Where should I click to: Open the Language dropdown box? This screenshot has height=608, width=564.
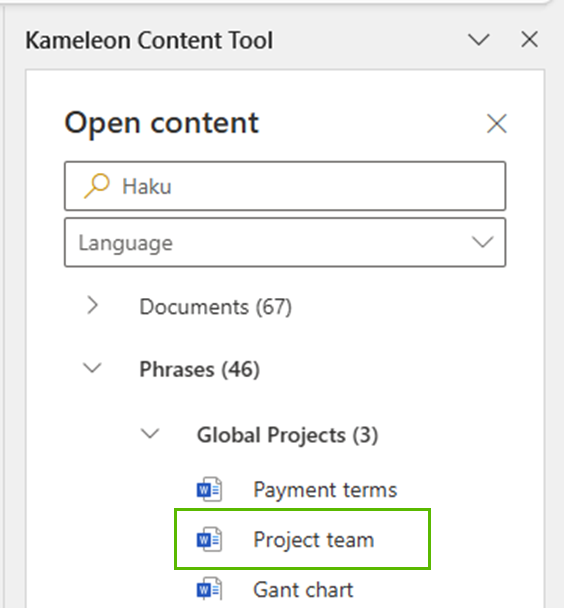(x=285, y=242)
